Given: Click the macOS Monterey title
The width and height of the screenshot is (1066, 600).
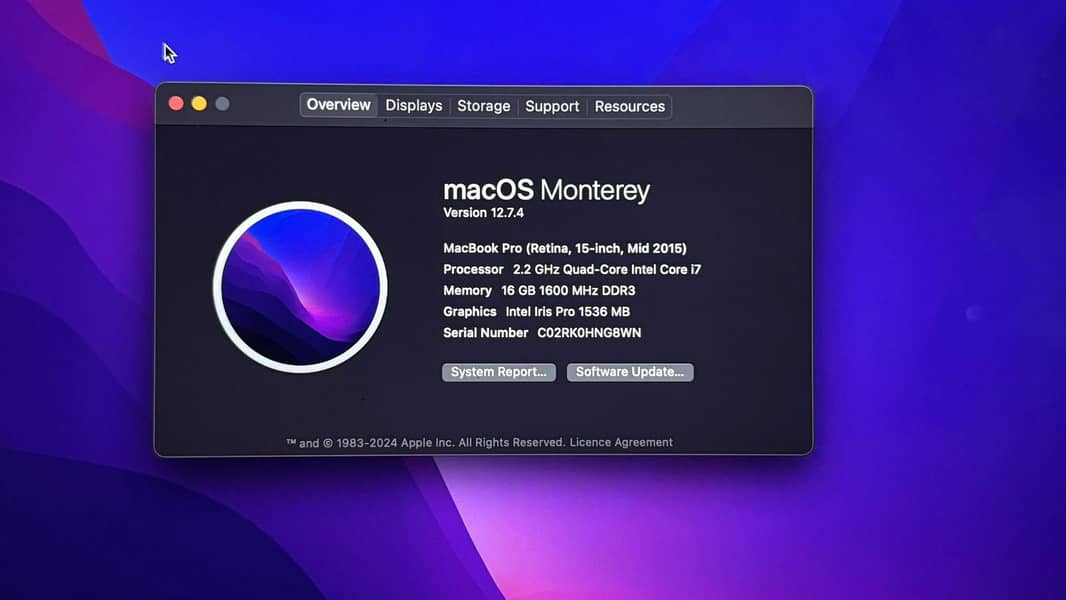Looking at the screenshot, I should coord(546,190).
